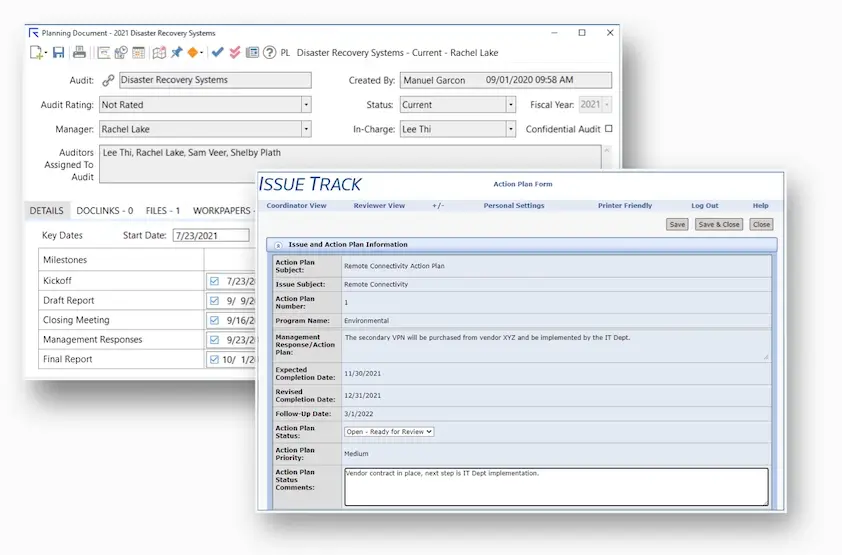This screenshot has width=842, height=555.
Task: Click the blue pushpin icon
Action: [177, 53]
